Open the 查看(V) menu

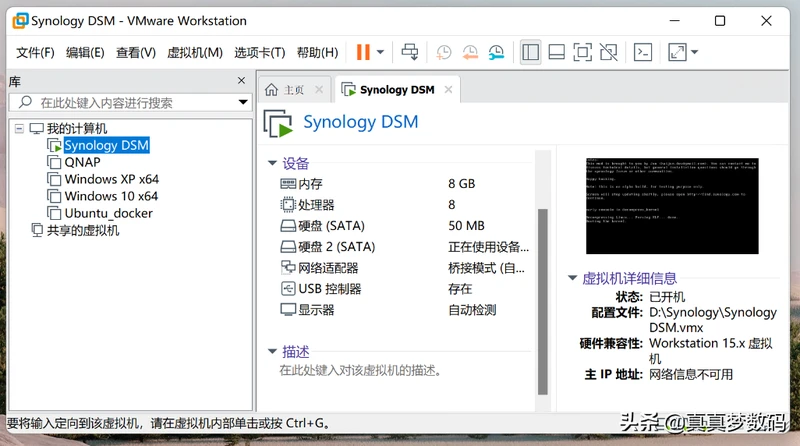click(x=136, y=53)
